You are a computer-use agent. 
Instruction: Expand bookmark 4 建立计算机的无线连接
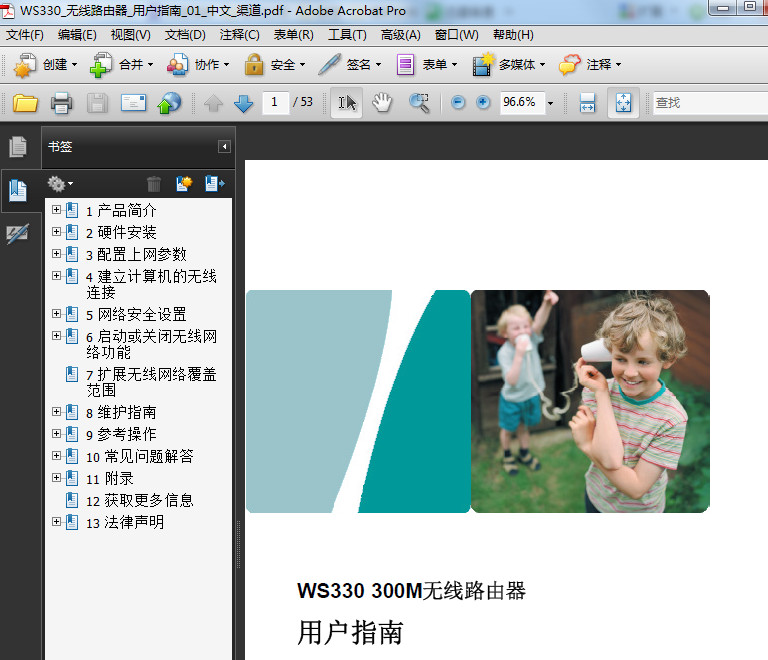coord(56,276)
